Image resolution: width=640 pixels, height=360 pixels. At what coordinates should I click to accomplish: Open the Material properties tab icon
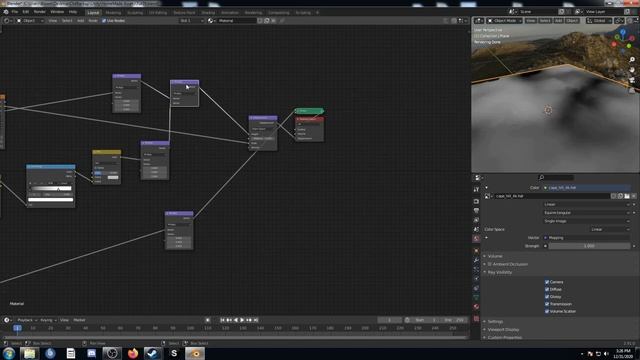476,307
